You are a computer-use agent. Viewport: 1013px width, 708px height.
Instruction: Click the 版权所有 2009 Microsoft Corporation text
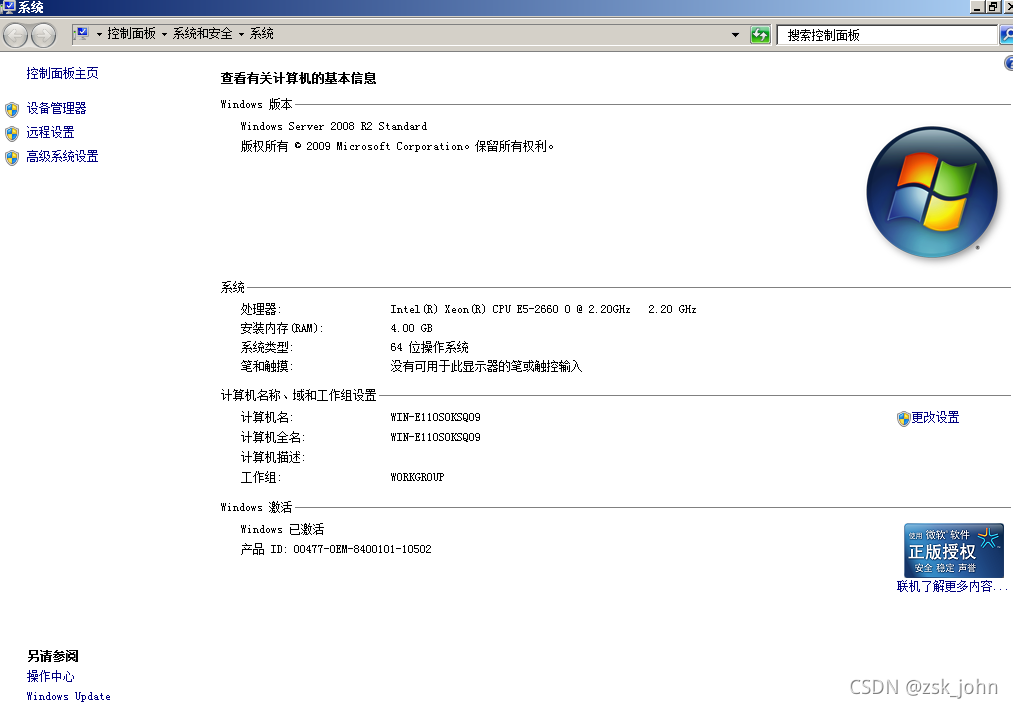(397, 147)
